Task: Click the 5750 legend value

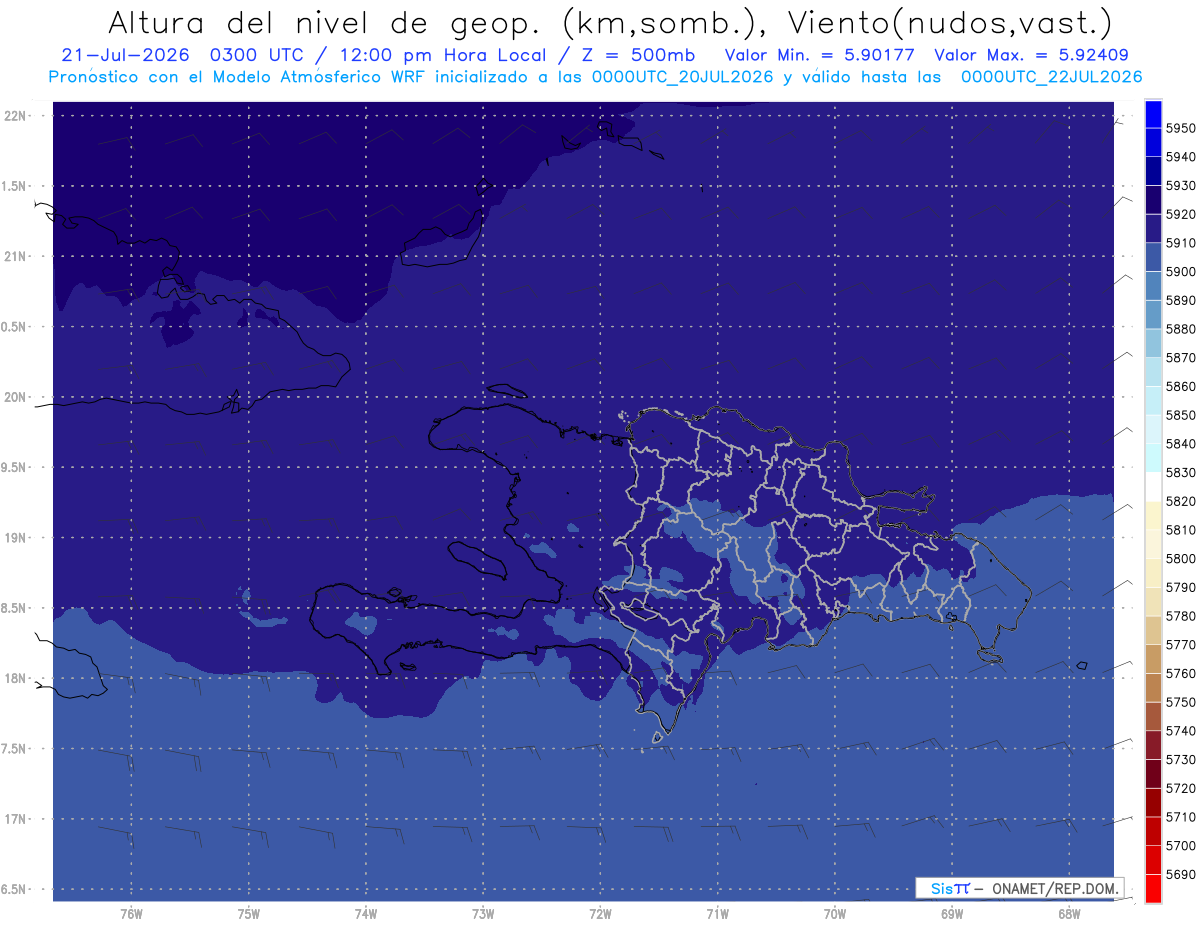Action: [1180, 702]
